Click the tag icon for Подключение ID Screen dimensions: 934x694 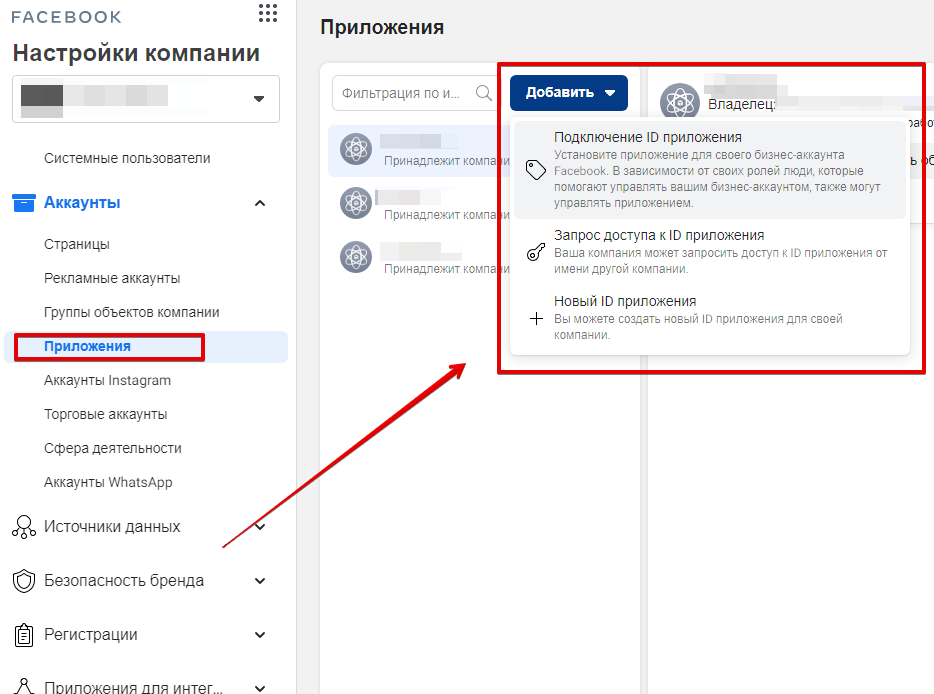pyautogui.click(x=536, y=169)
